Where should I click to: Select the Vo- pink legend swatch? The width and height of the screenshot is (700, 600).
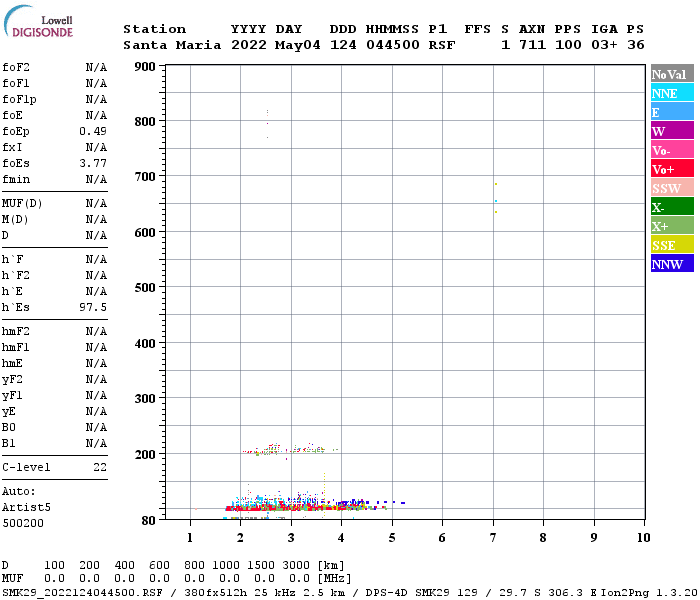[672, 150]
